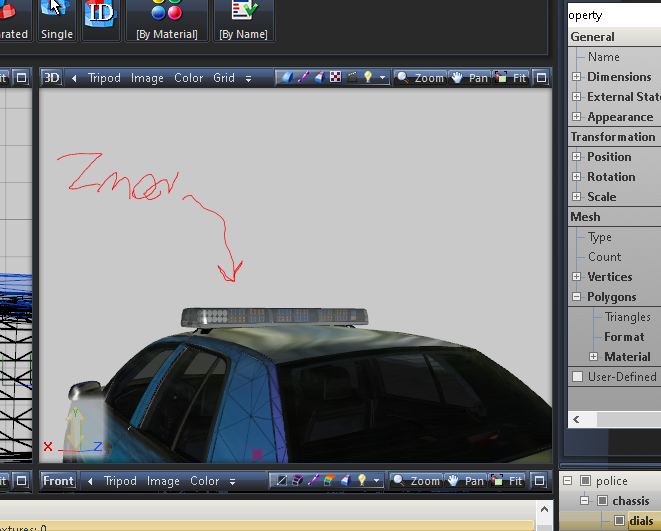661x531 pixels.
Task: Expand the Dimensions property group
Action: (576, 77)
